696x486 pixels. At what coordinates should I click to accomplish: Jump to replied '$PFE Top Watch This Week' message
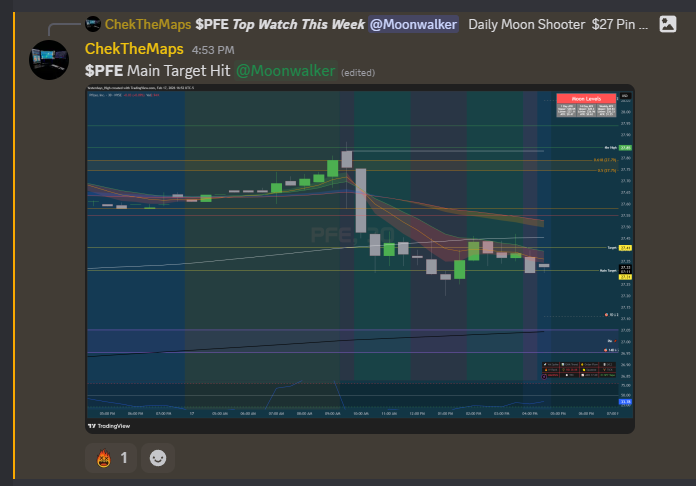(x=280, y=24)
